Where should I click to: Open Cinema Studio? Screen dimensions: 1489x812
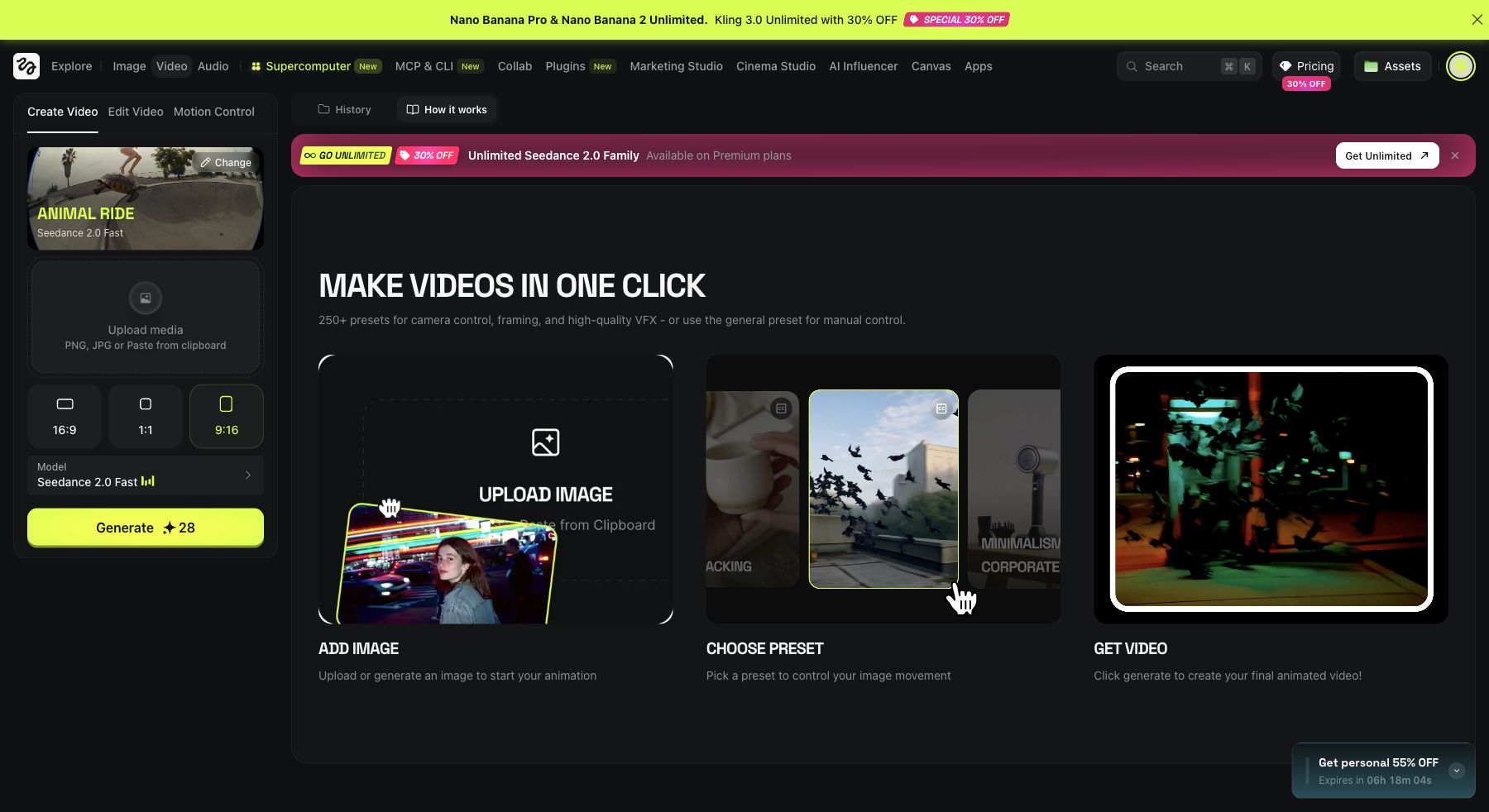pyautogui.click(x=776, y=66)
